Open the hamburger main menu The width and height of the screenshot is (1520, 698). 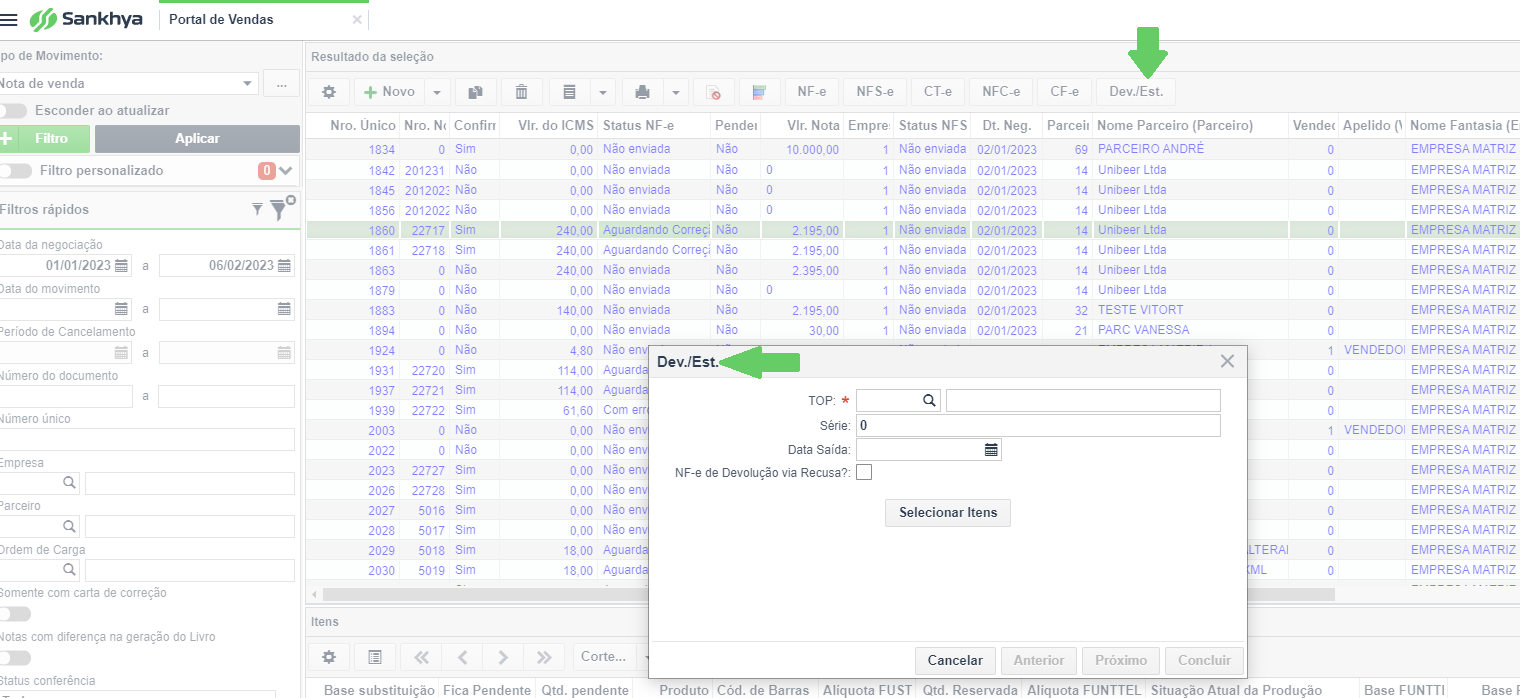tap(9, 19)
